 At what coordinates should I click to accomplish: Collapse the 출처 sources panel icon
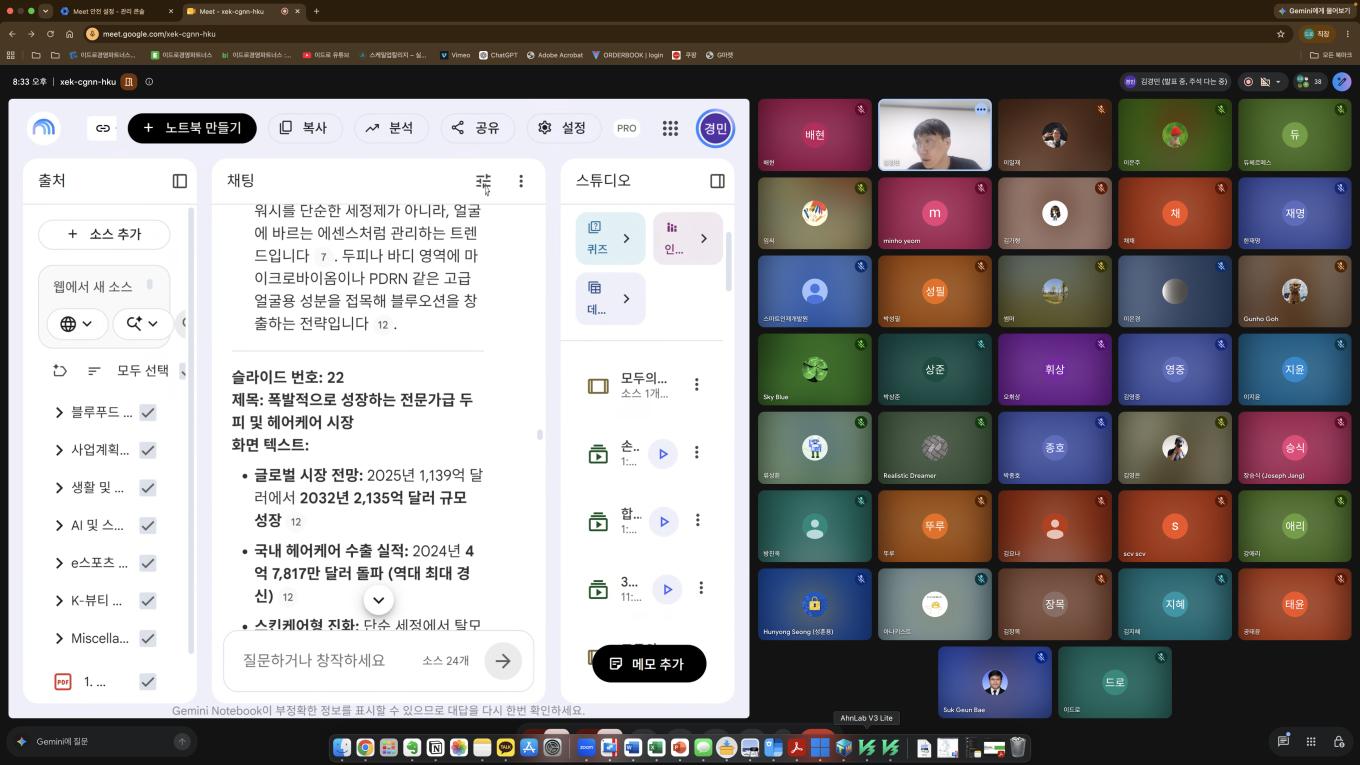pyautogui.click(x=180, y=181)
